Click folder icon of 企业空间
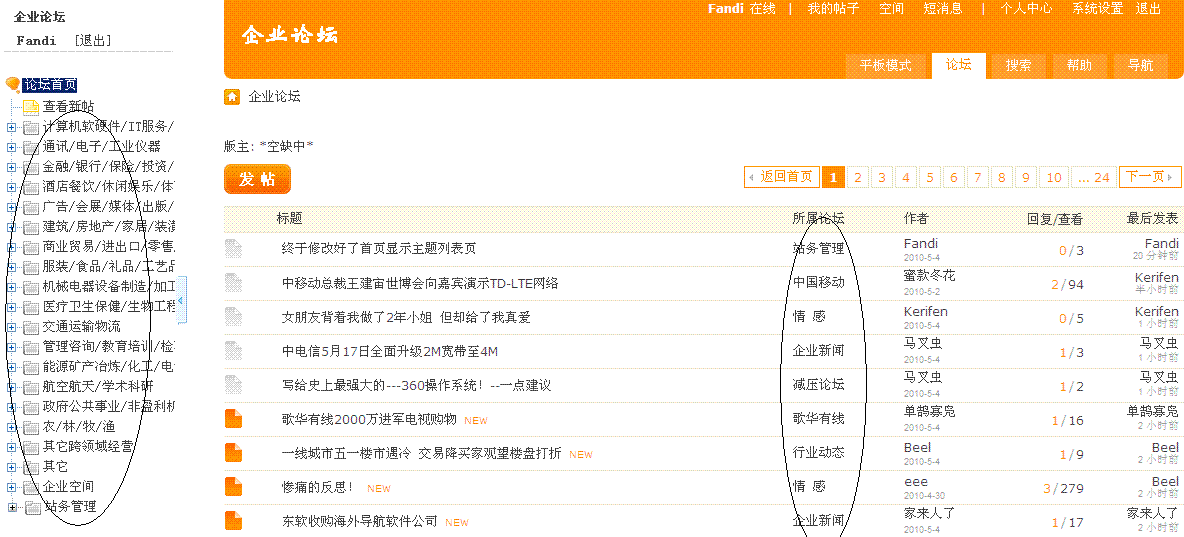 [x=31, y=487]
